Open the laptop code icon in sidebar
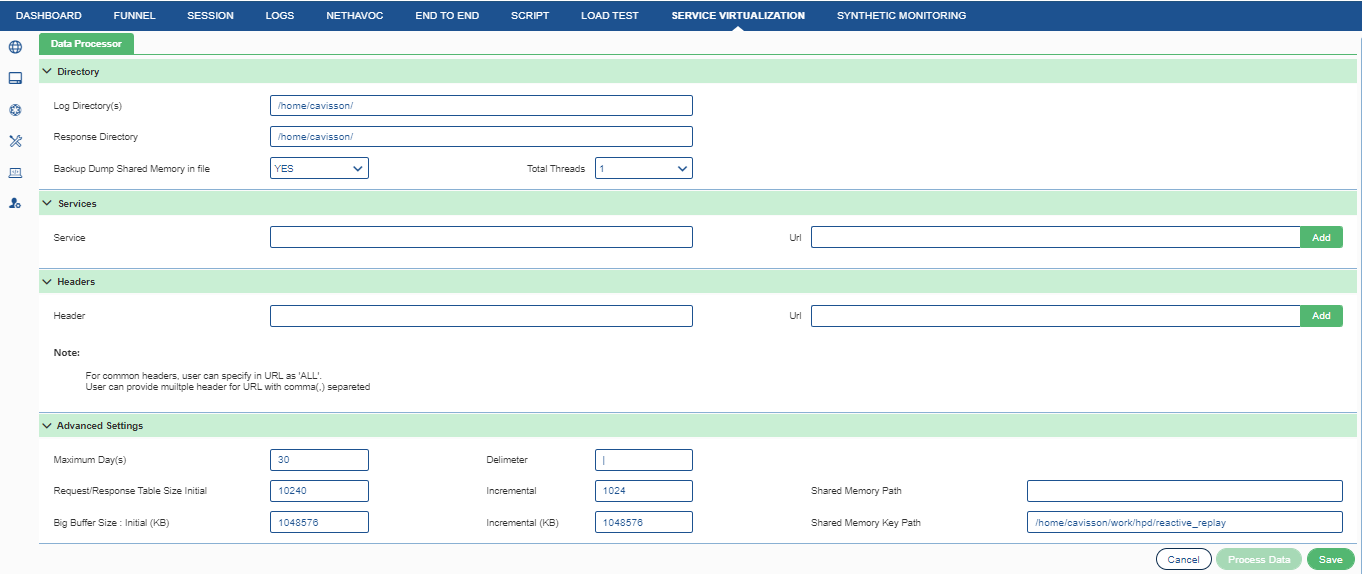 (x=15, y=172)
